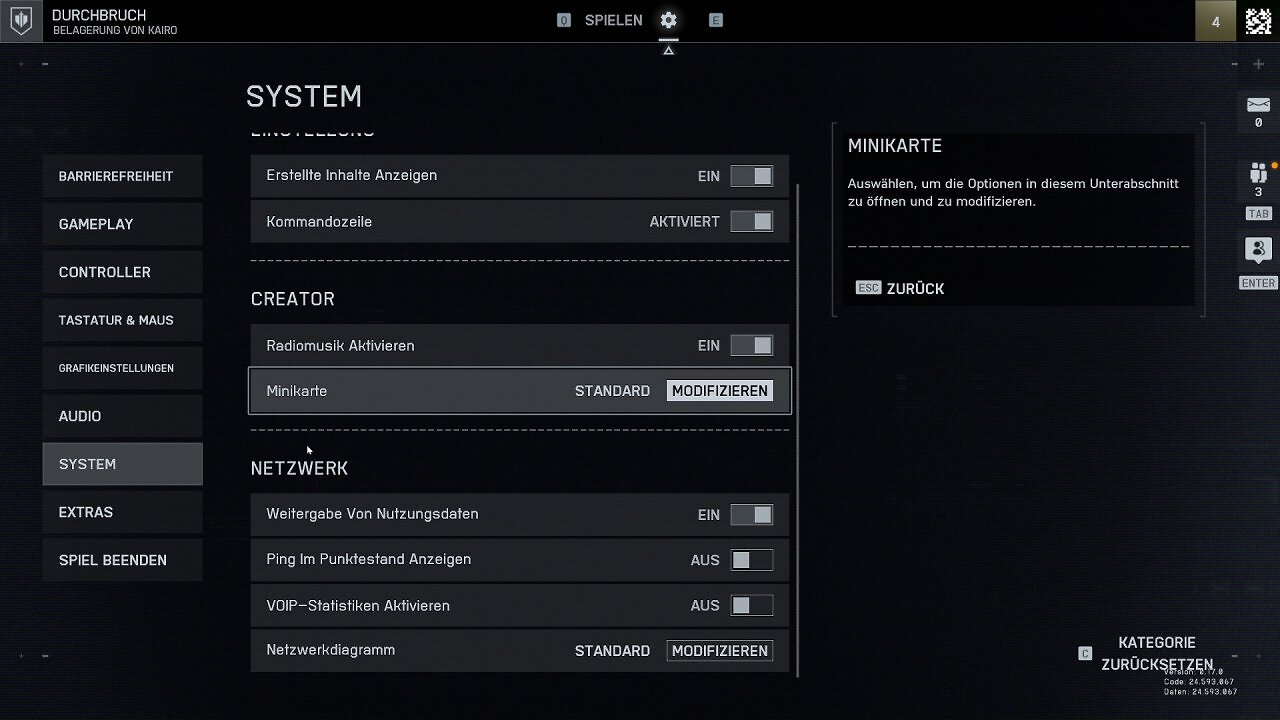Open Grafikeinstellungen category
The height and width of the screenshot is (720, 1280).
pyautogui.click(x=122, y=368)
